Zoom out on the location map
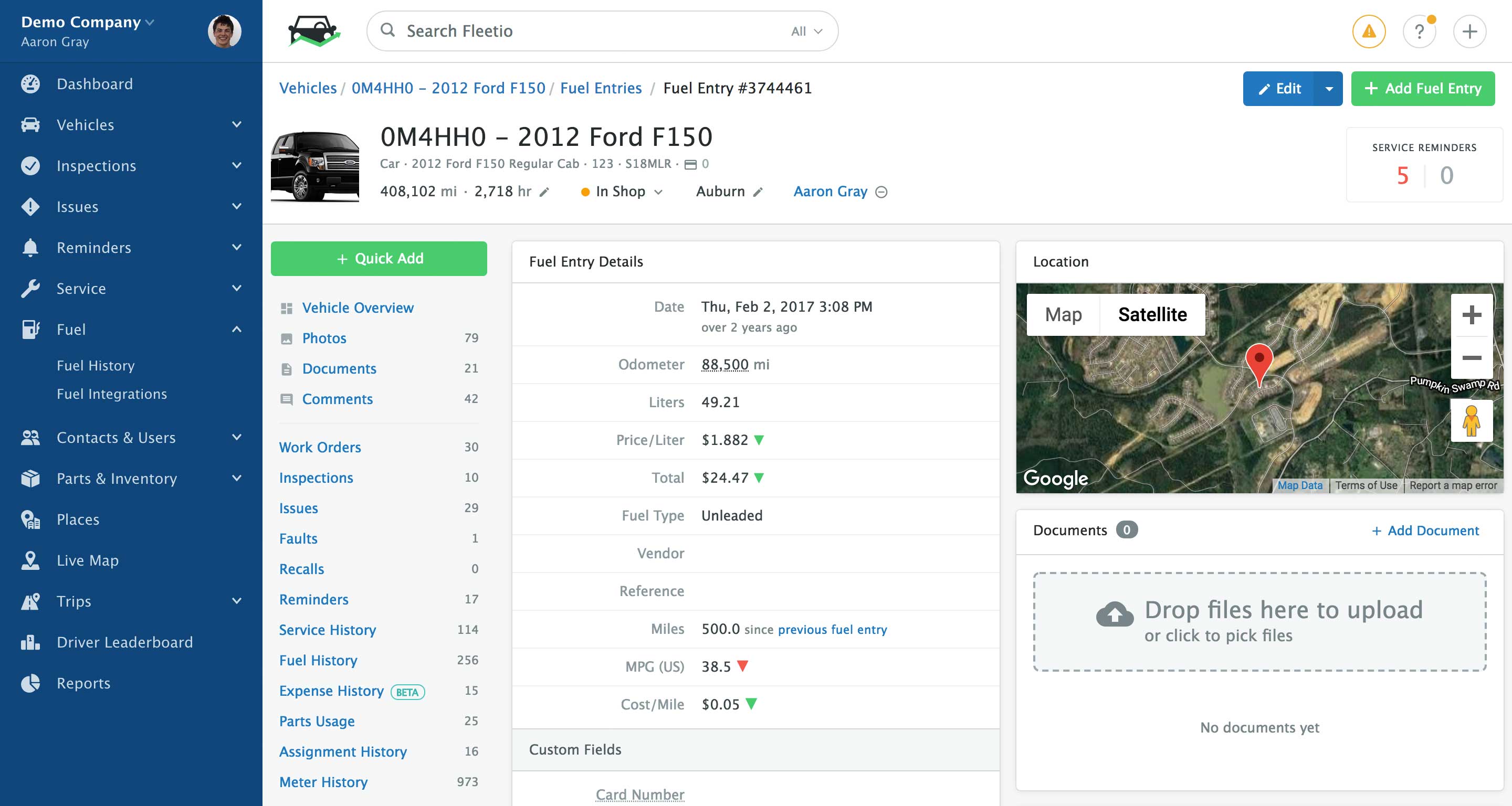 coord(1472,358)
